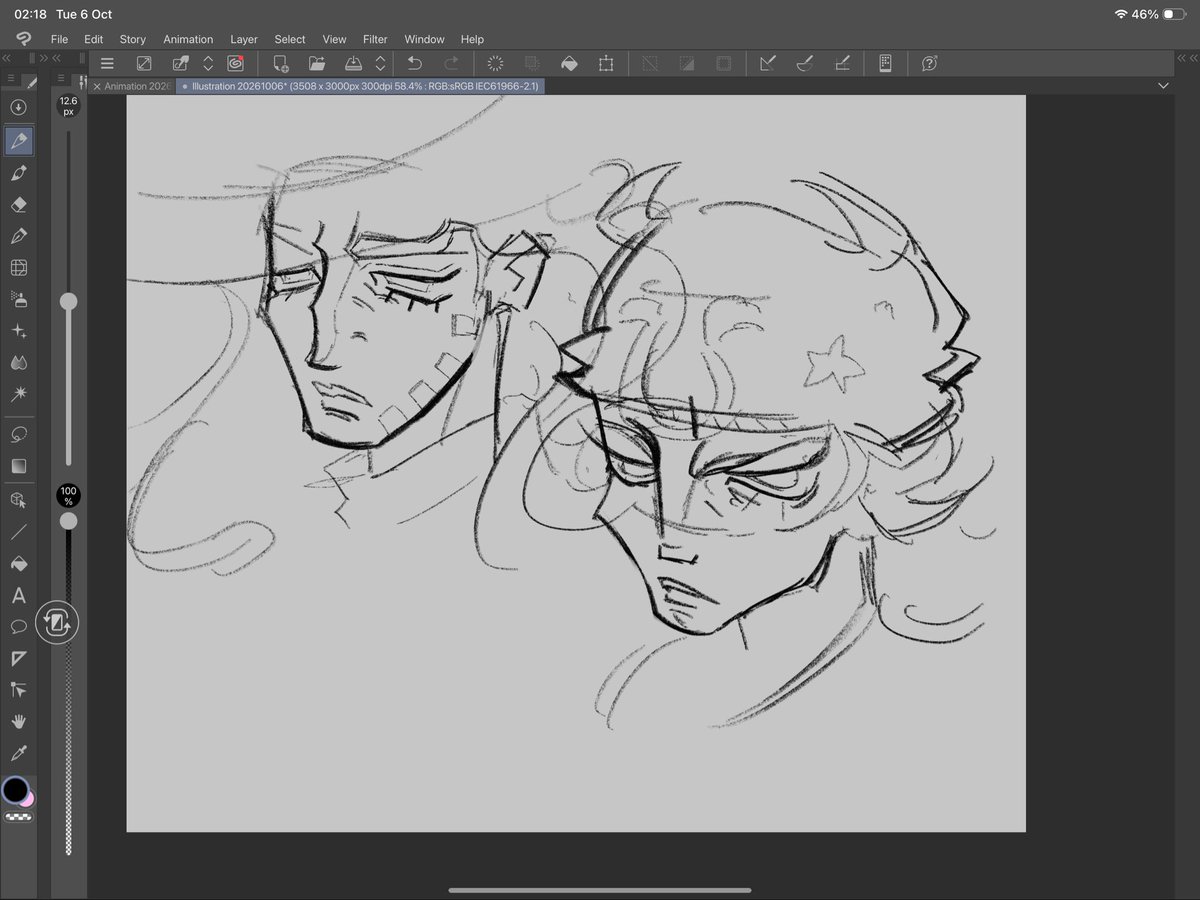
Task: Click the opacity slider handle
Action: [x=68, y=521]
